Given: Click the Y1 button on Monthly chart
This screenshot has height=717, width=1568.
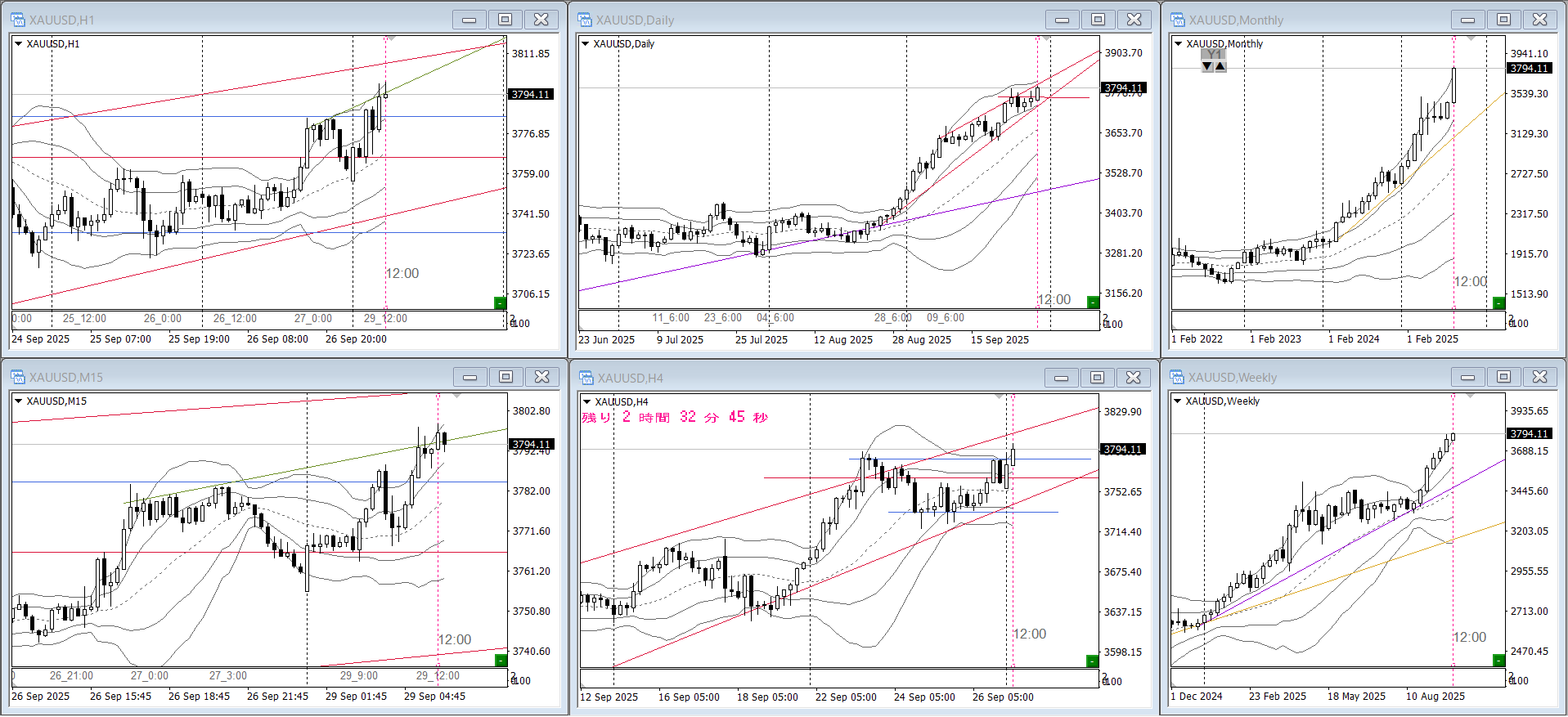Looking at the screenshot, I should (1214, 55).
